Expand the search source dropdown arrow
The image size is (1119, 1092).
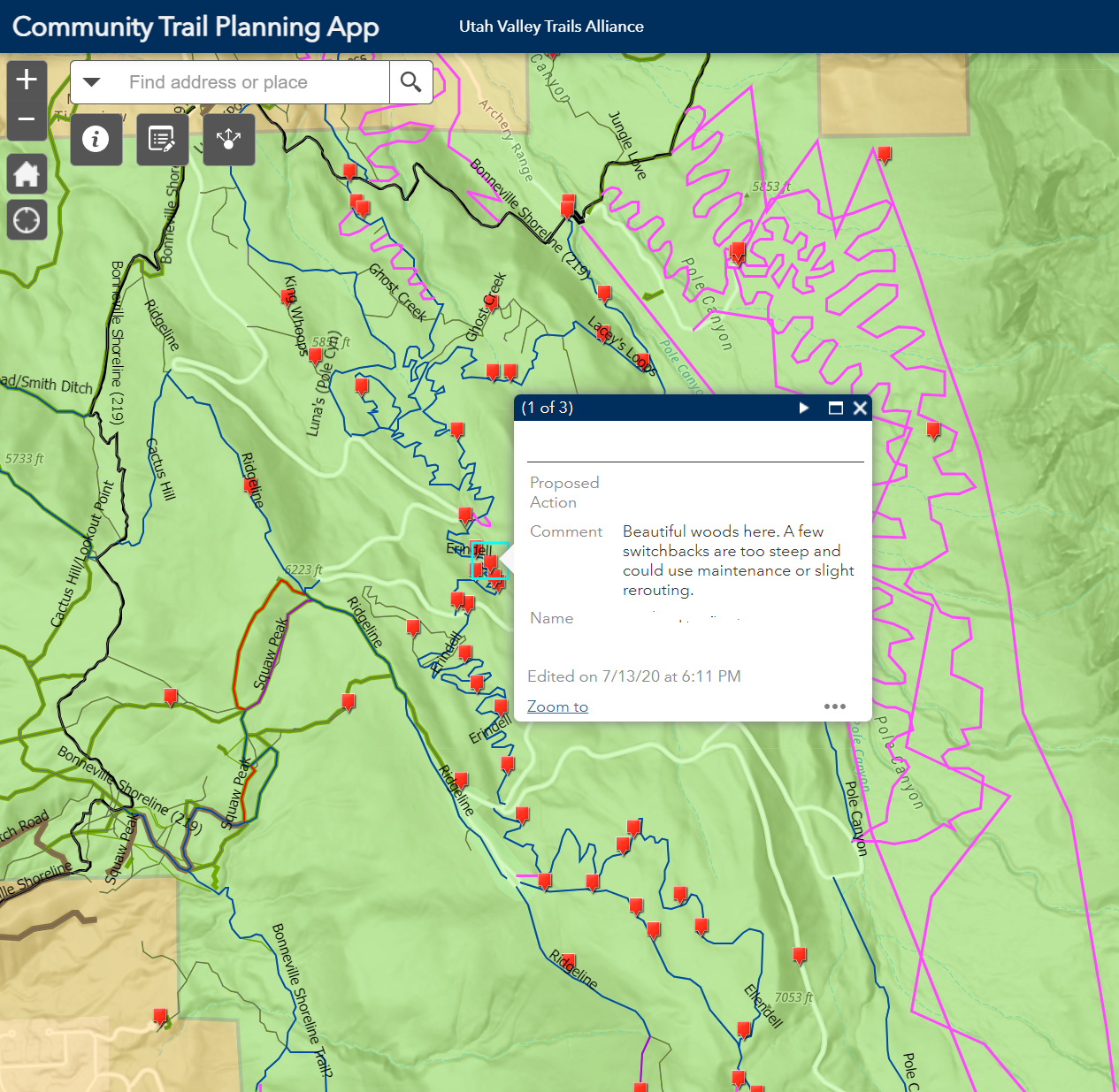(91, 82)
